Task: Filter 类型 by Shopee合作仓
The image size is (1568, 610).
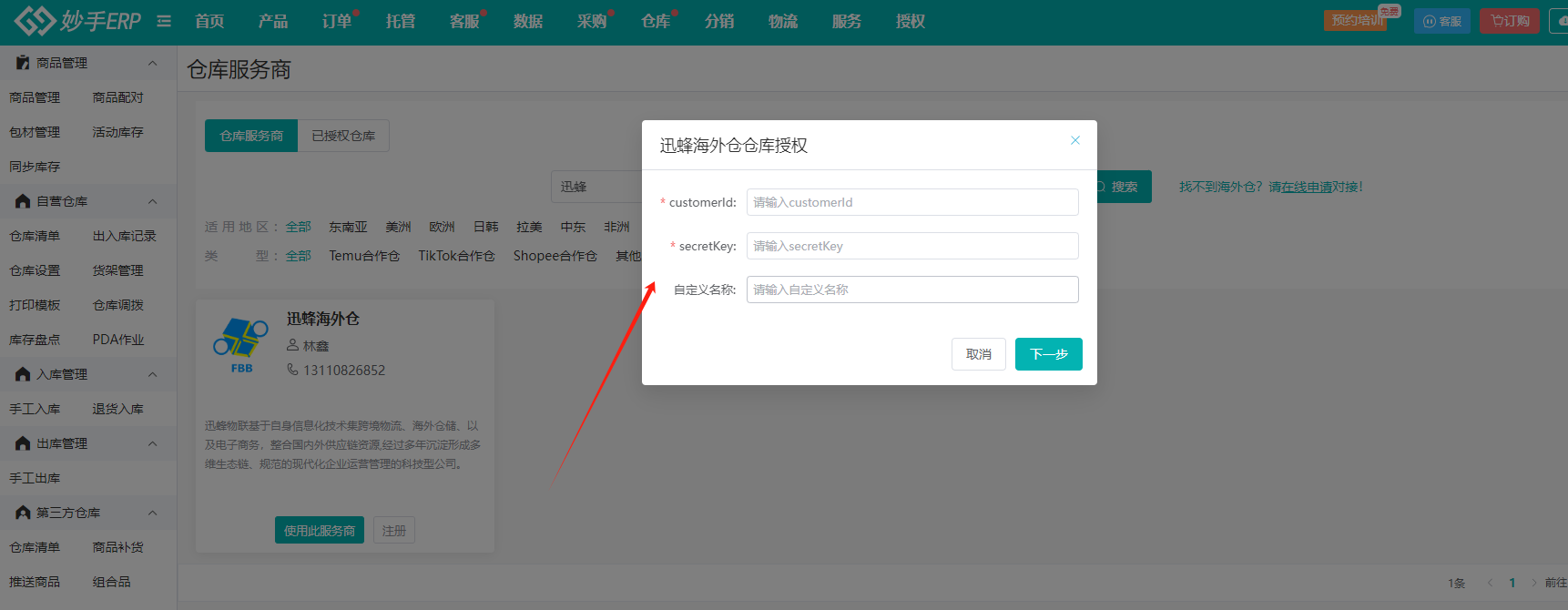Action: 555,256
